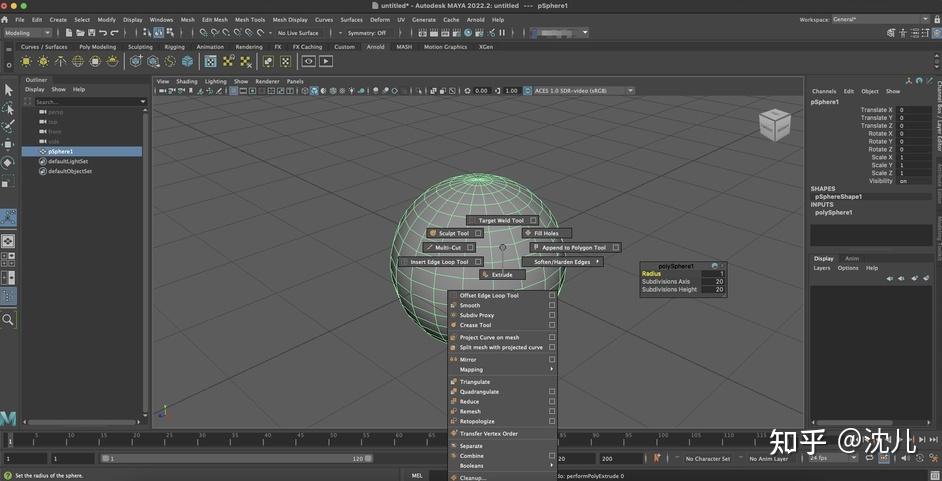
Task: Click the Radius value field in polySphere1
Action: (x=714, y=274)
